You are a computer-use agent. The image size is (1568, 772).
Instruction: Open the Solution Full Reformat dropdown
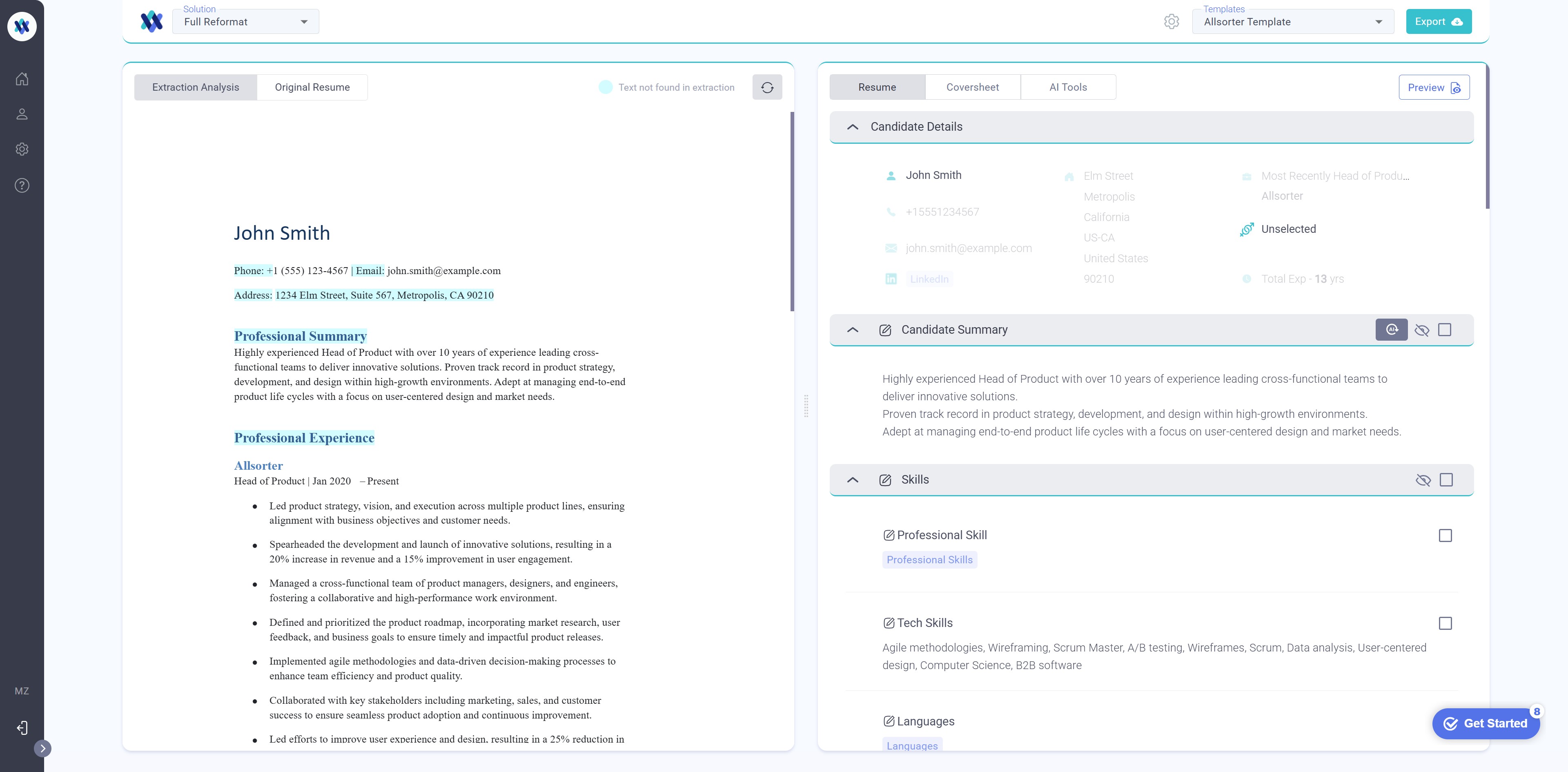(246, 22)
